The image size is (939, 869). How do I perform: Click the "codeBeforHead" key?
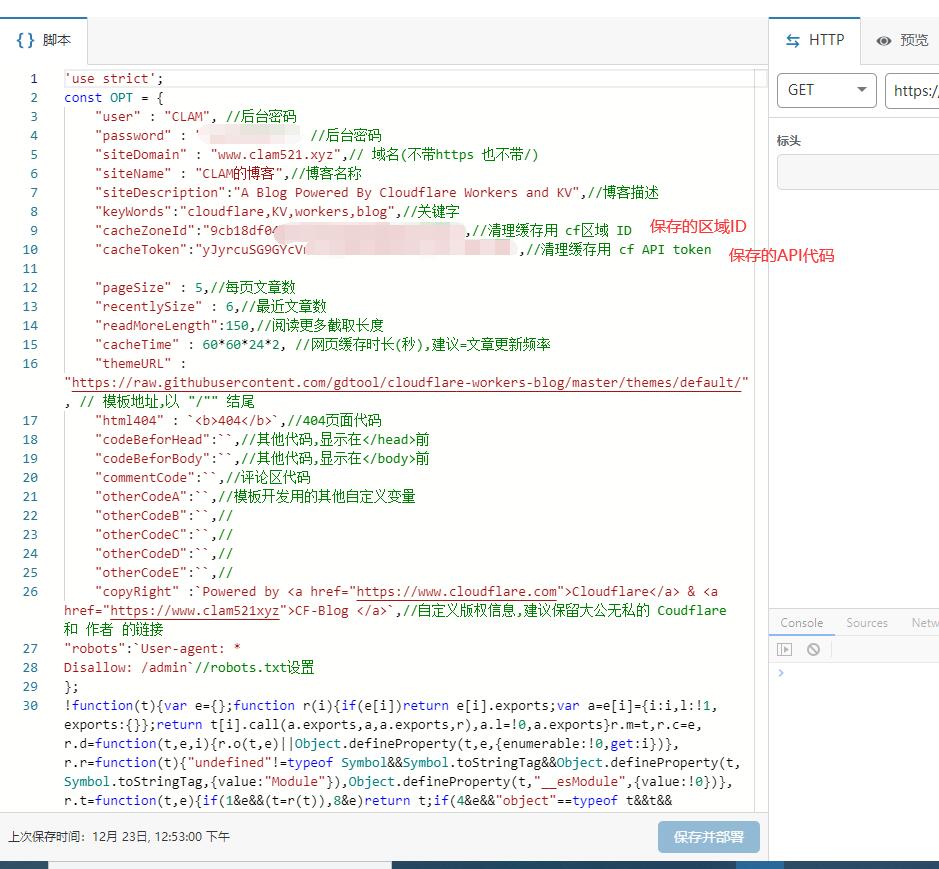(x=152, y=440)
